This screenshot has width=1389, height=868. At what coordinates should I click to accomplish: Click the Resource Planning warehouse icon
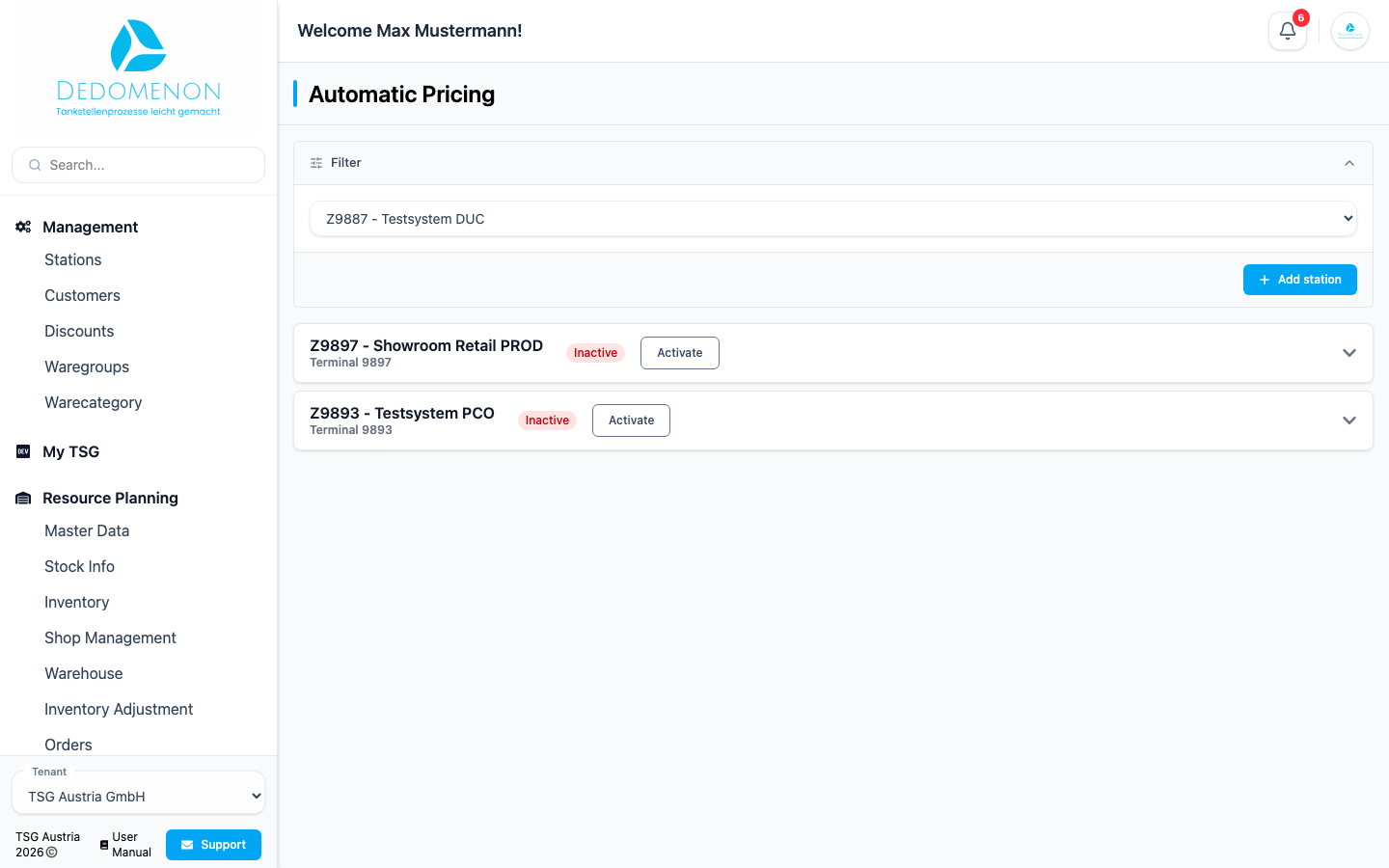(23, 498)
